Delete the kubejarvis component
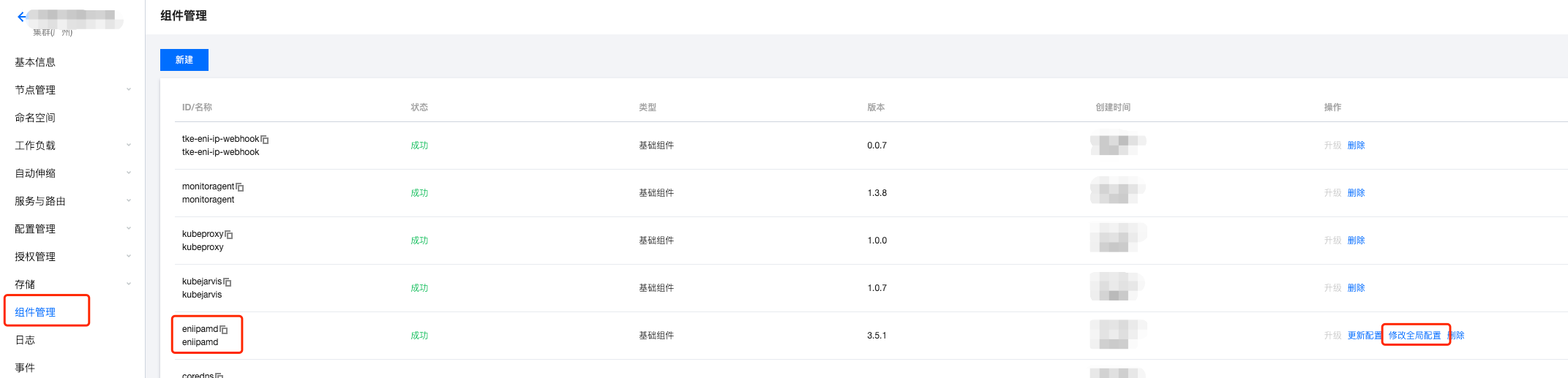Screen dimensions: 1568x378 click(1356, 288)
